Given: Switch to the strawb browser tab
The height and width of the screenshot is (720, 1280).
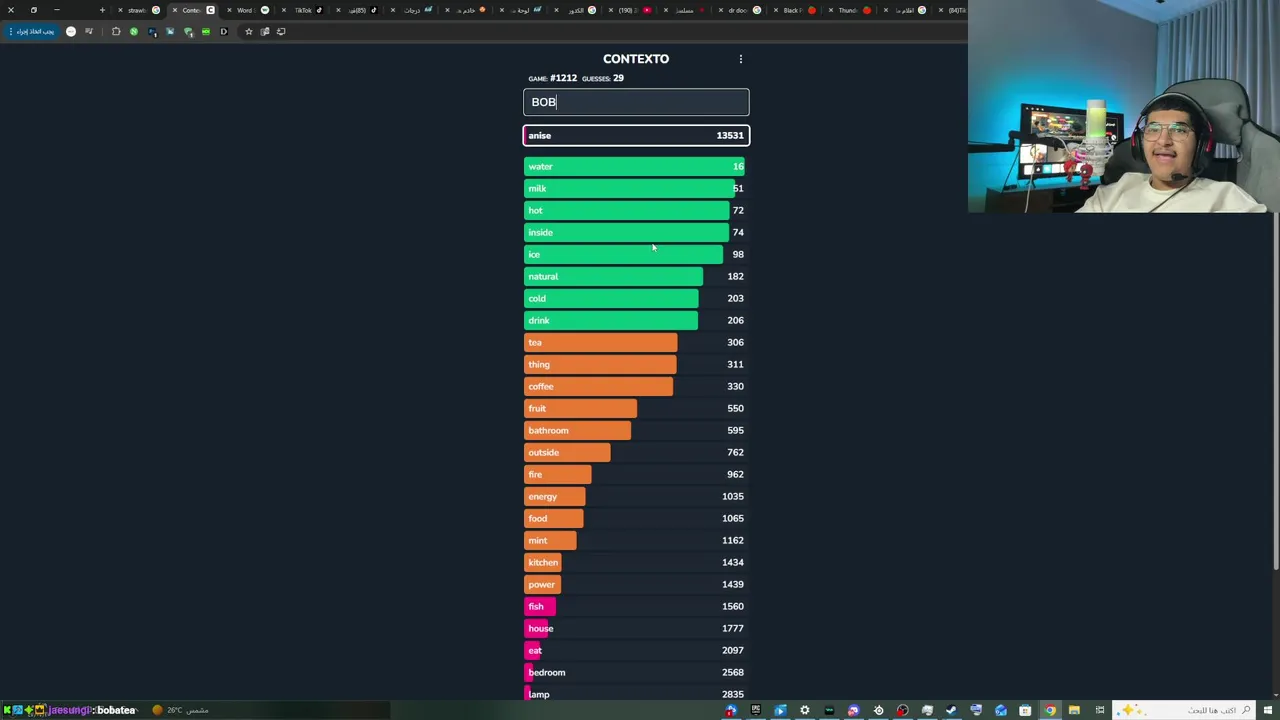Looking at the screenshot, I should (140, 10).
